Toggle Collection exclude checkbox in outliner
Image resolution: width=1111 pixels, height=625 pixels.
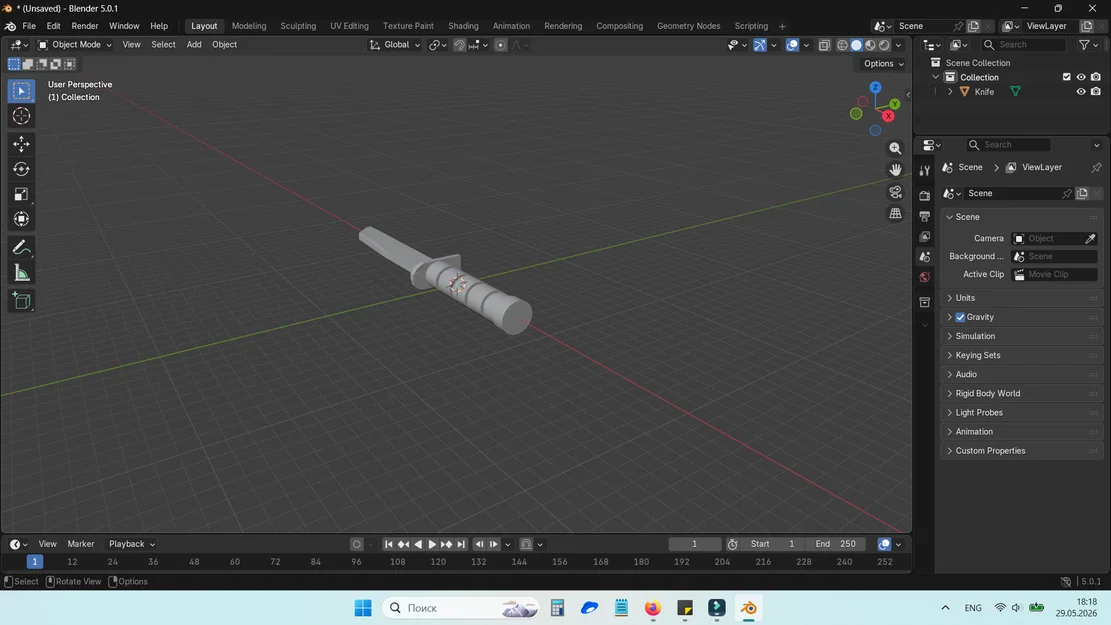click(1066, 77)
